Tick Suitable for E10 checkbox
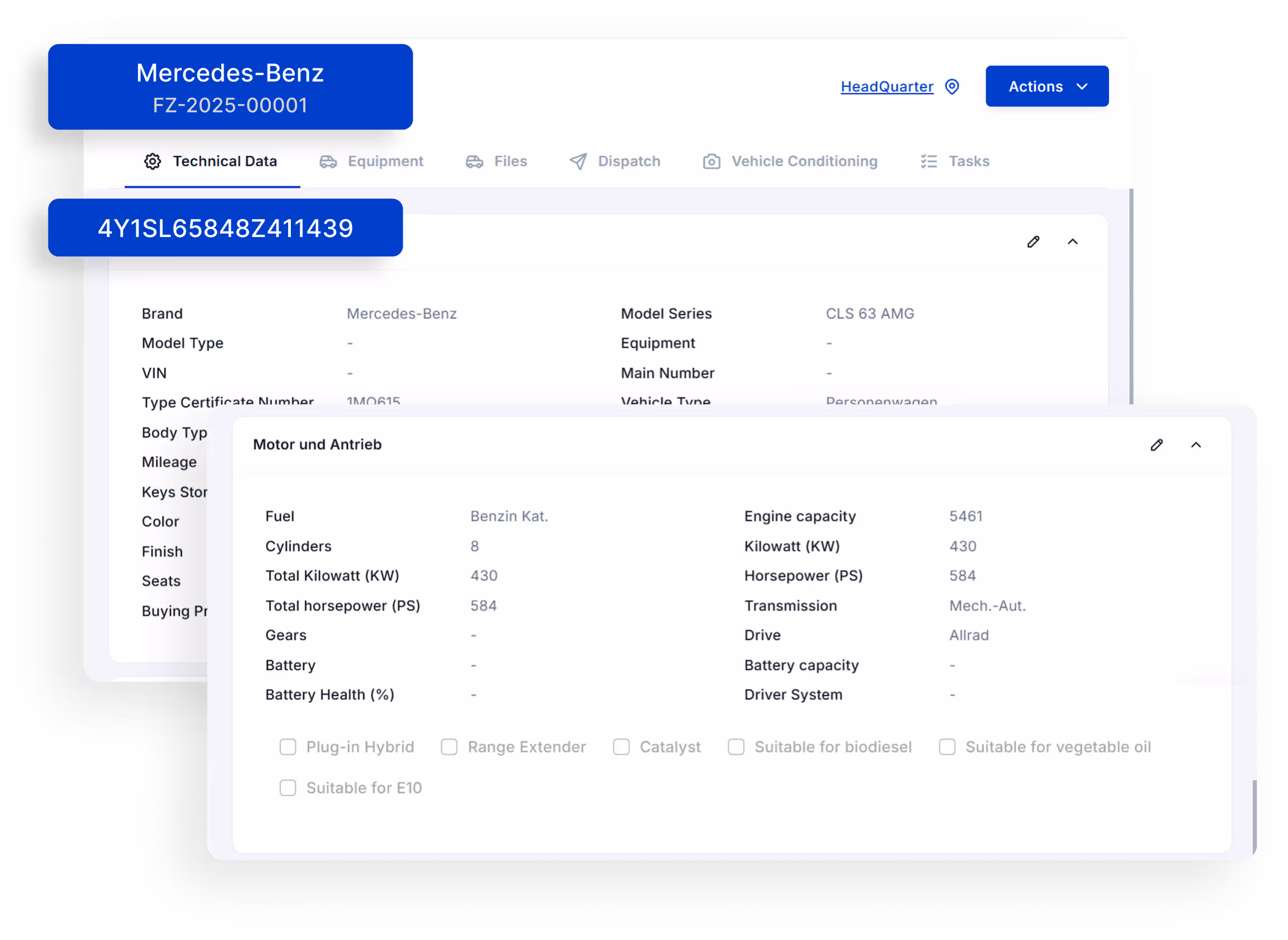1288x940 pixels. 288,788
